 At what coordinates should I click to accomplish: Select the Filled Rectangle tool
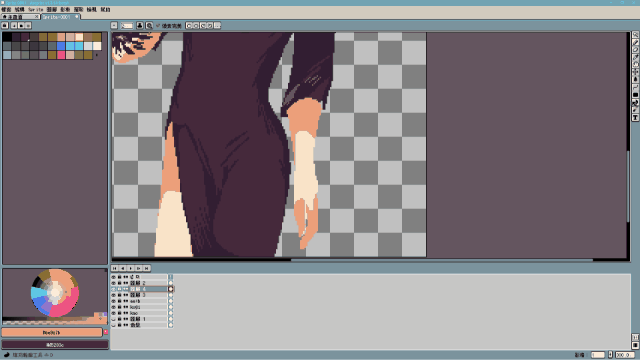pyautogui.click(x=636, y=95)
